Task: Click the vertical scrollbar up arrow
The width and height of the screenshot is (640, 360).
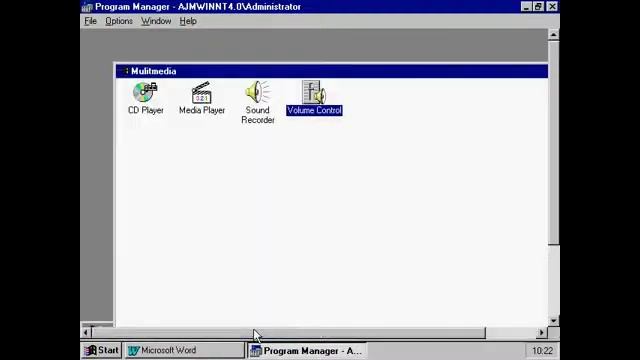Action: tap(553, 35)
